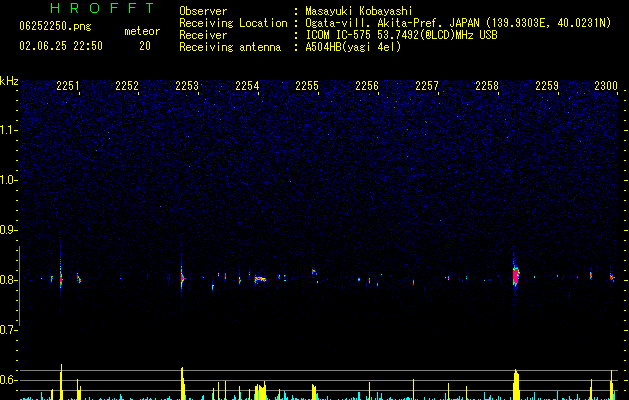Click the "Receiving antenna" label
This screenshot has width=629, height=400.
(230, 47)
